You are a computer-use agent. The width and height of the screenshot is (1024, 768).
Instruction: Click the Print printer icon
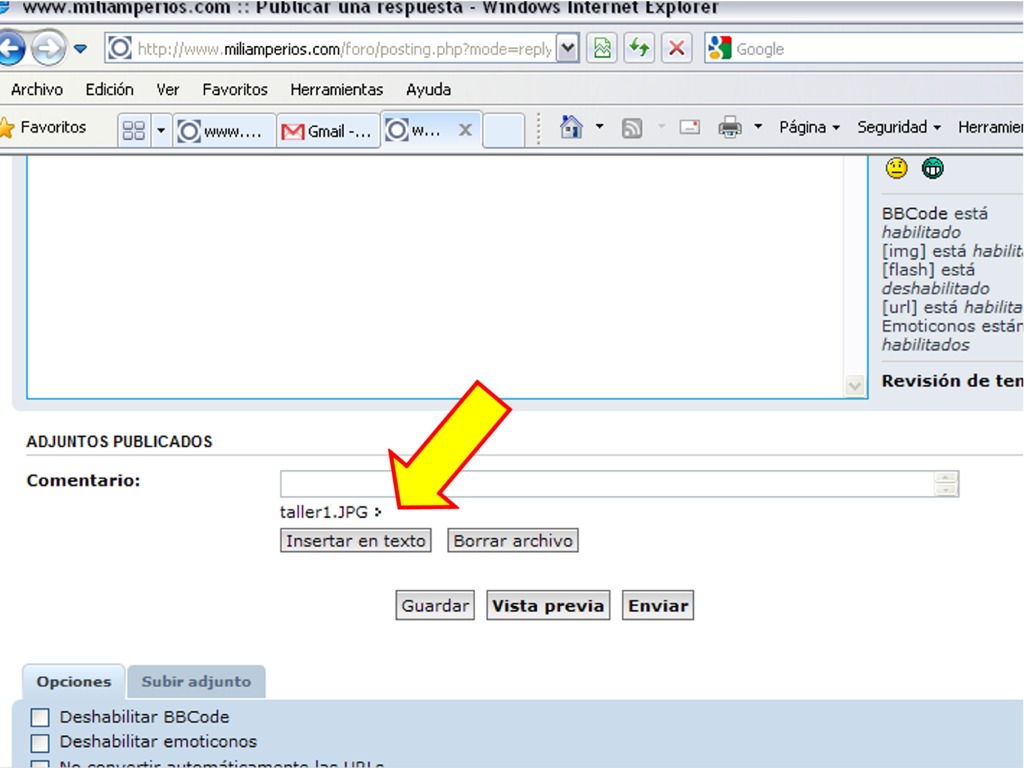coord(730,127)
